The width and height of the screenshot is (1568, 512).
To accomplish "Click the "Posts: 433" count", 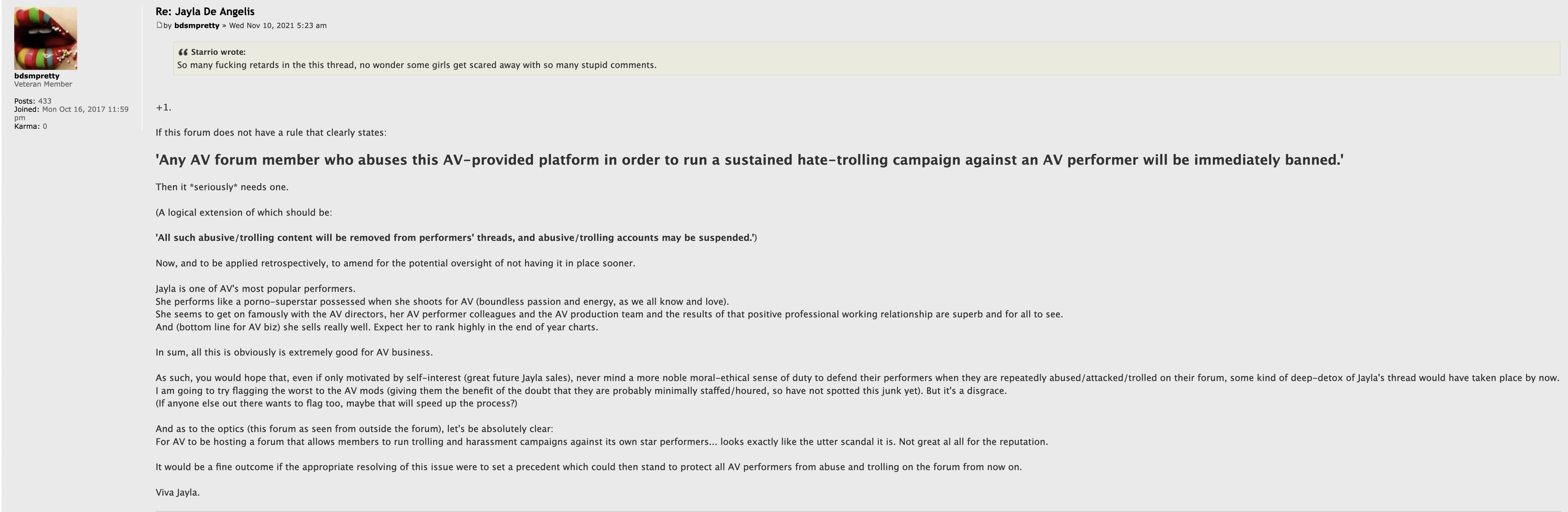I will 33,101.
